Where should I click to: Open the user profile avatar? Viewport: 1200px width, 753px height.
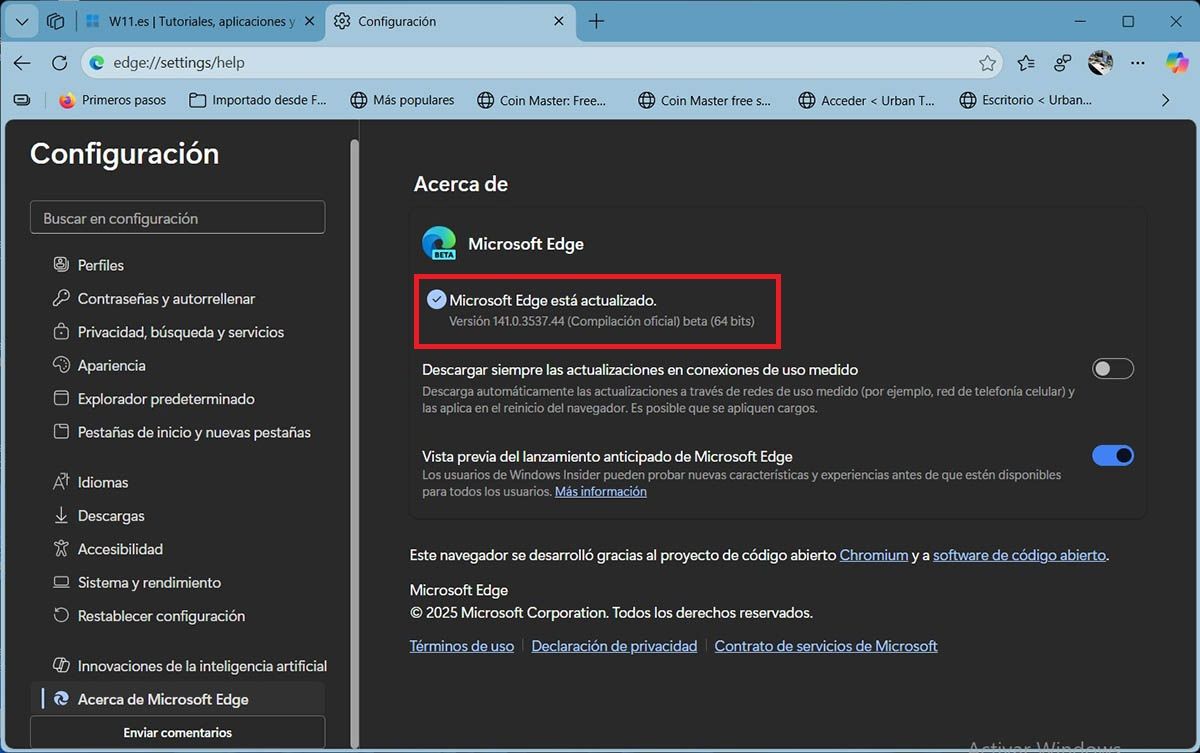click(1100, 63)
